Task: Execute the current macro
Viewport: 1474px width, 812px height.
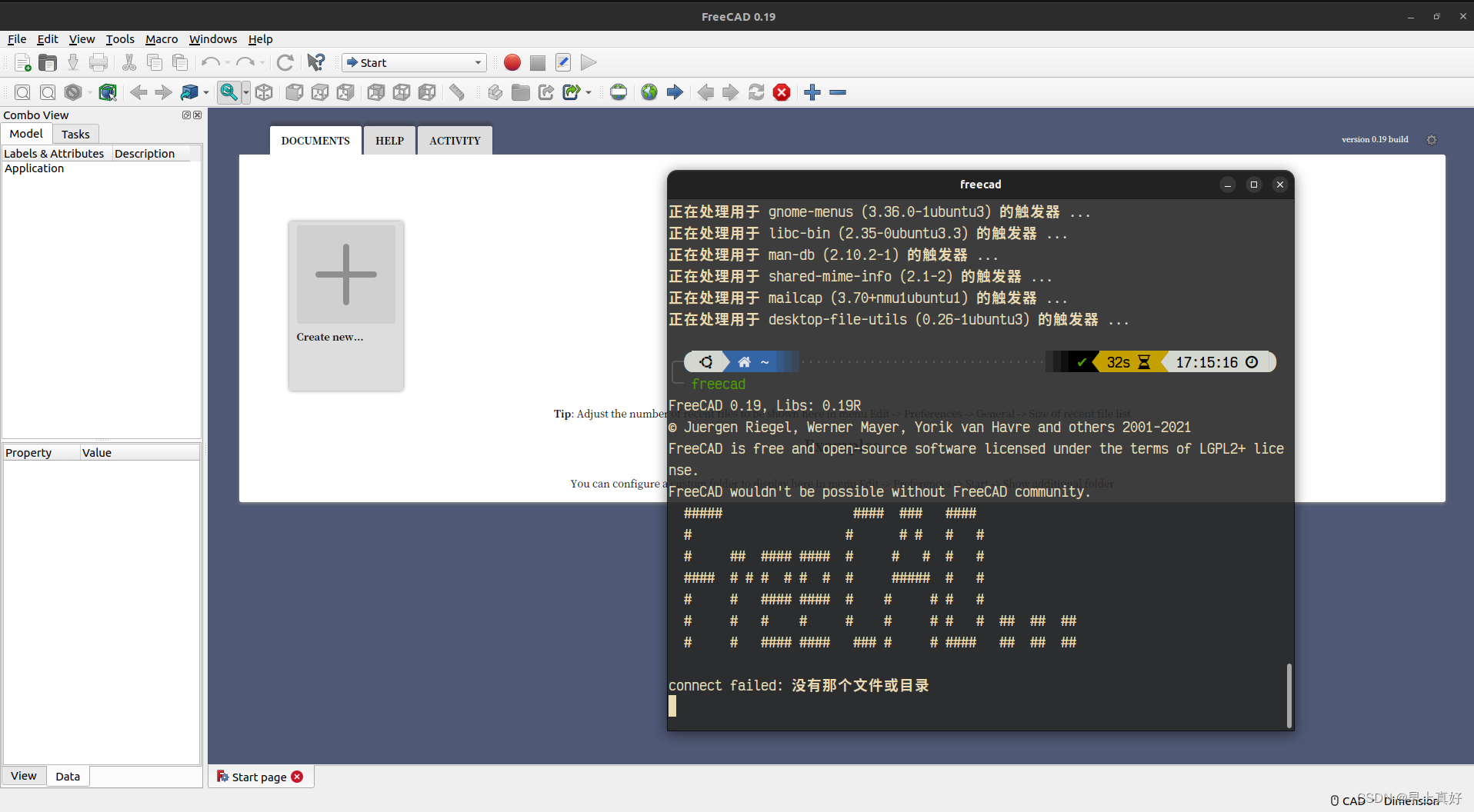Action: point(588,62)
